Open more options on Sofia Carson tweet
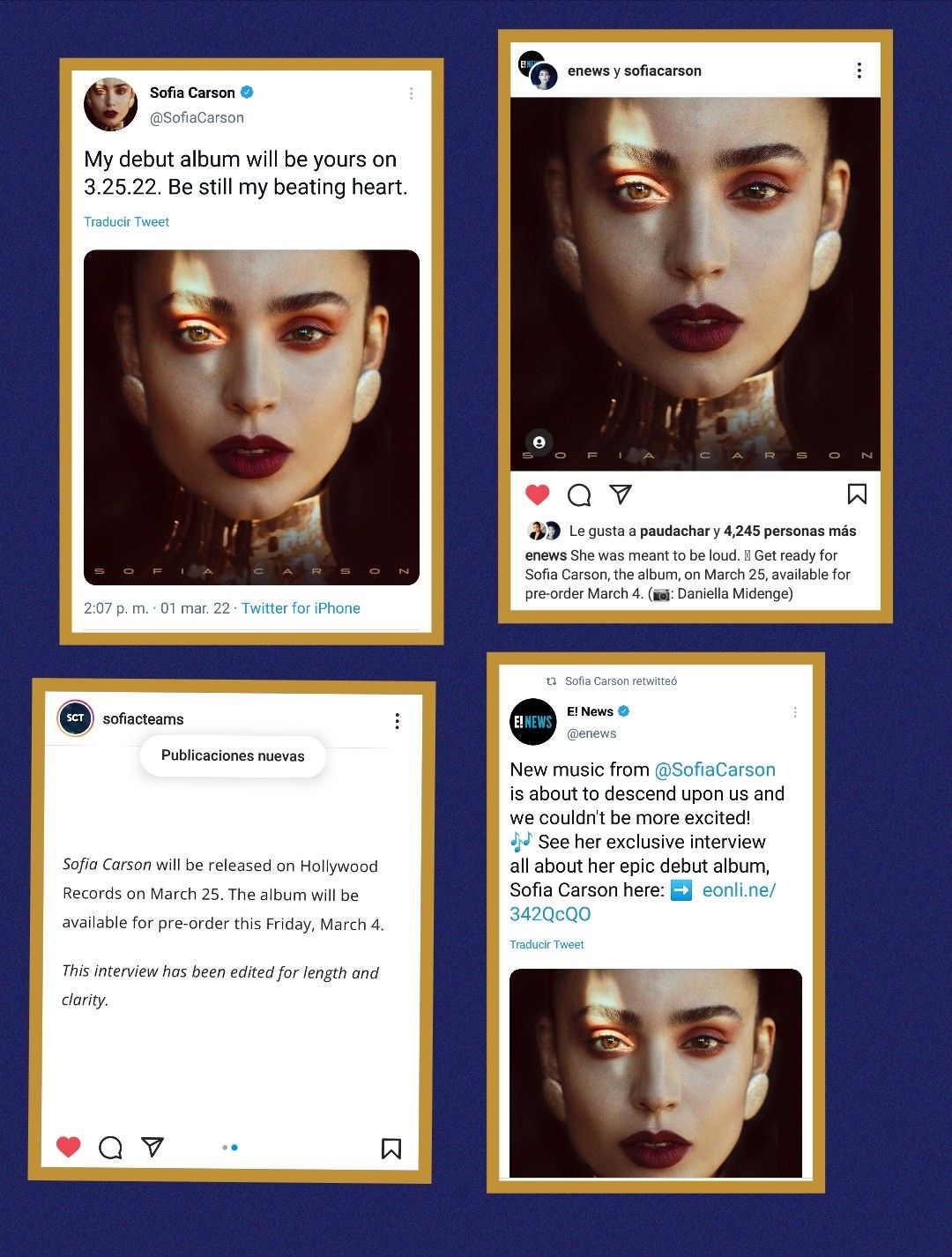 (411, 93)
